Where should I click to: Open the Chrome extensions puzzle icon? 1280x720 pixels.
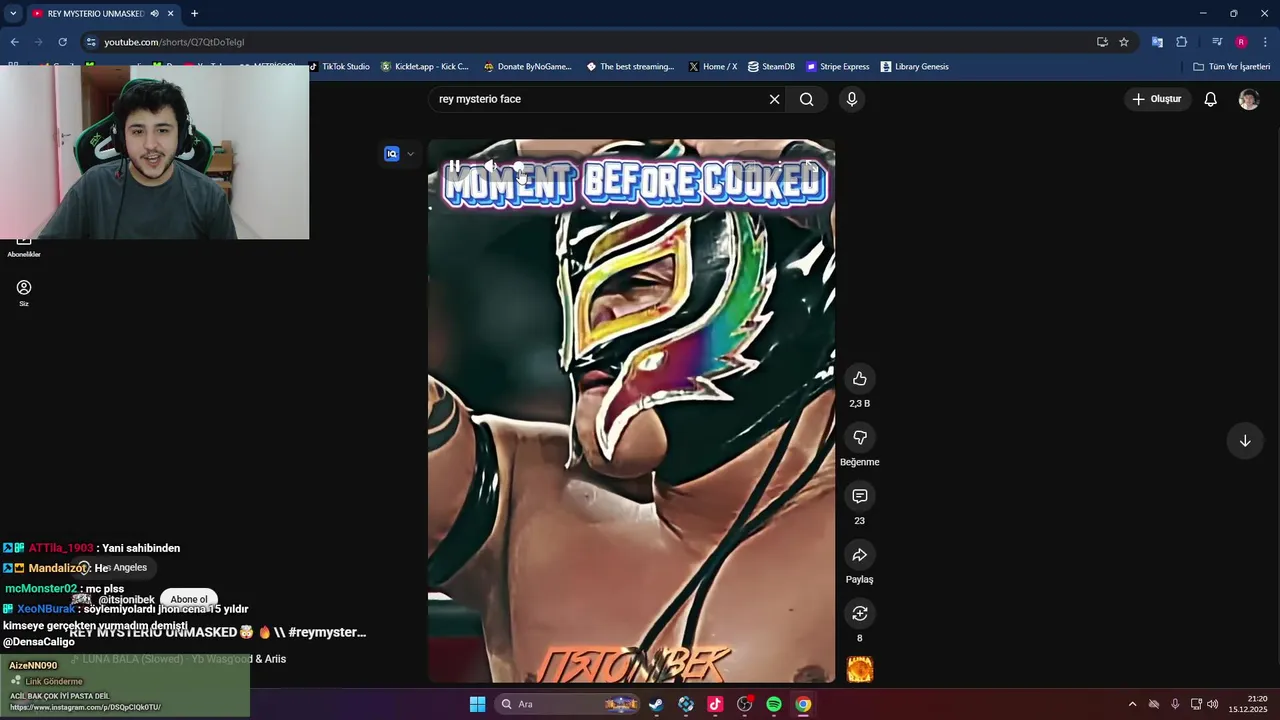[x=1182, y=42]
